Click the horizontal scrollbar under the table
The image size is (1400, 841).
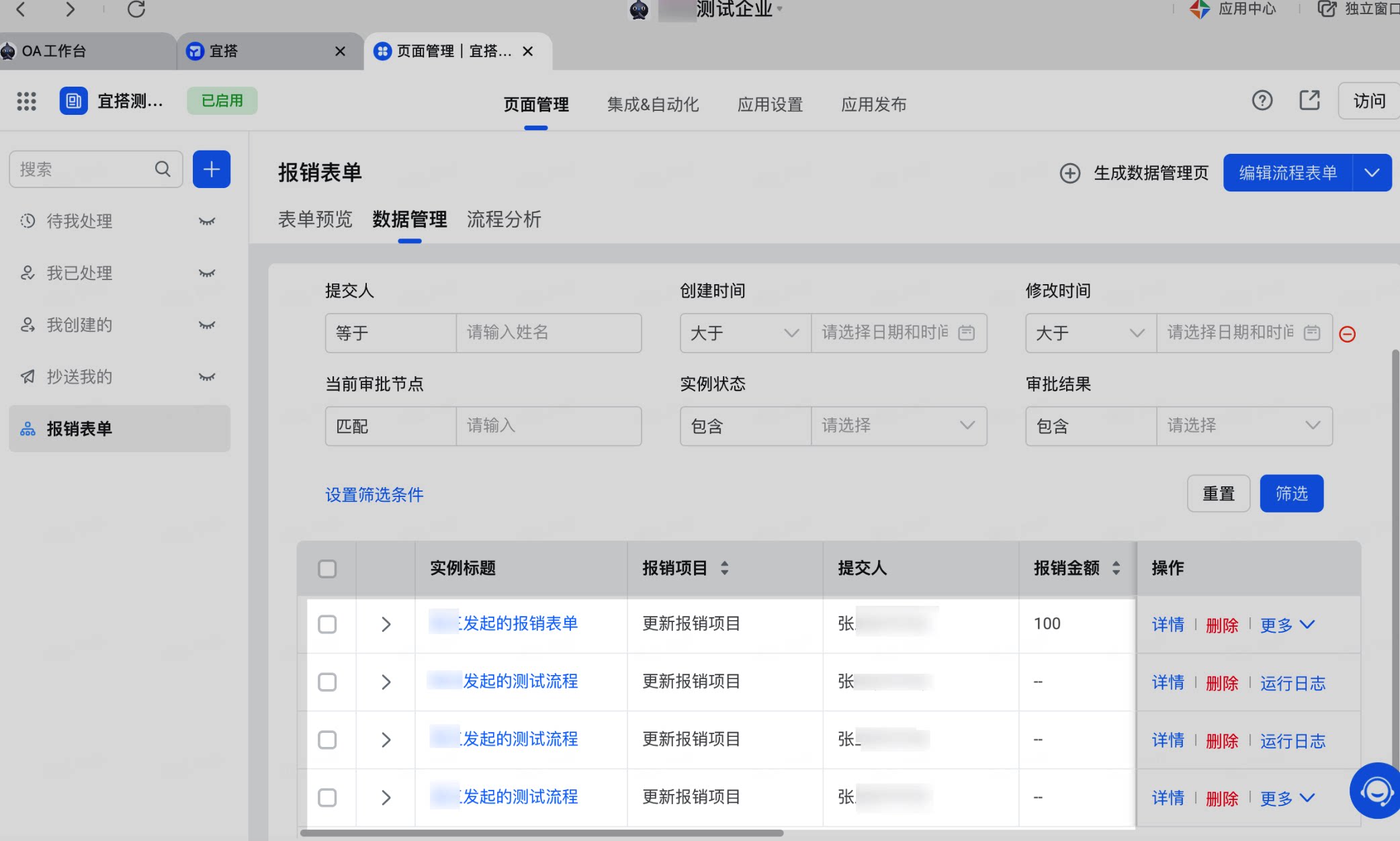[x=541, y=833]
